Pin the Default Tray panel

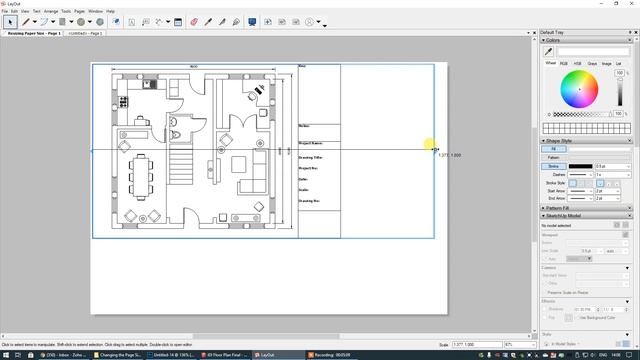click(x=630, y=32)
